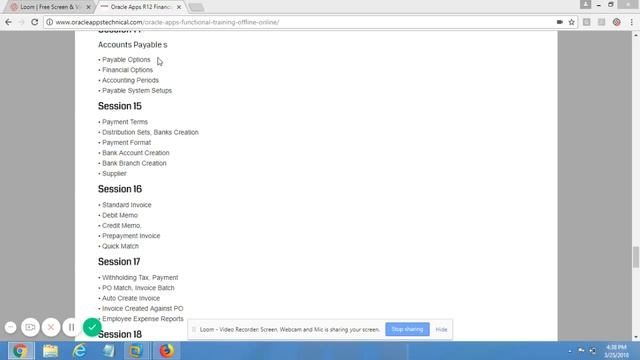Screen dimensions: 640x360
Task: Open the notepad-like taskbar application
Action: [x=108, y=351]
